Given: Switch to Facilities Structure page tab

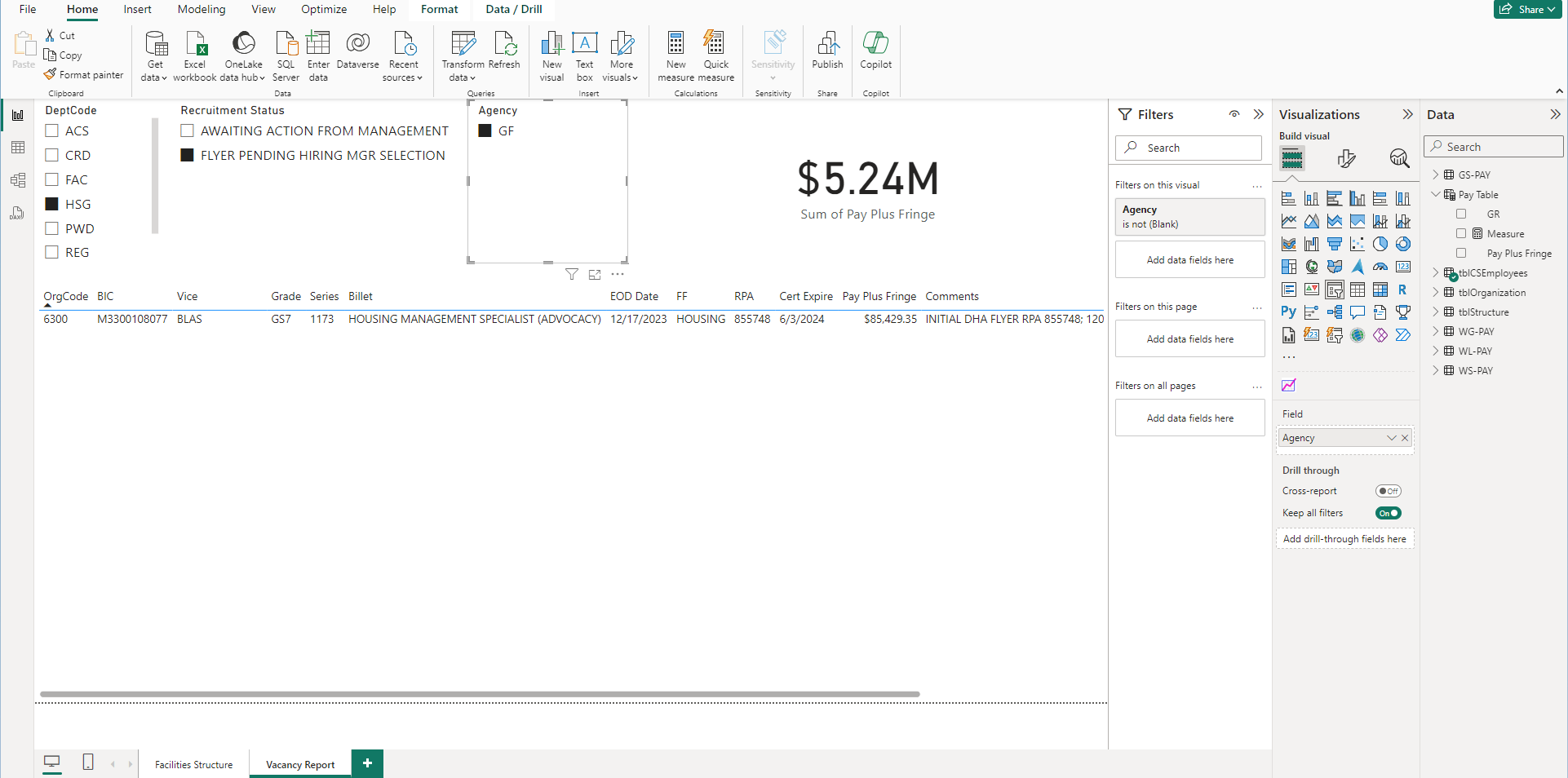Looking at the screenshot, I should pos(193,764).
